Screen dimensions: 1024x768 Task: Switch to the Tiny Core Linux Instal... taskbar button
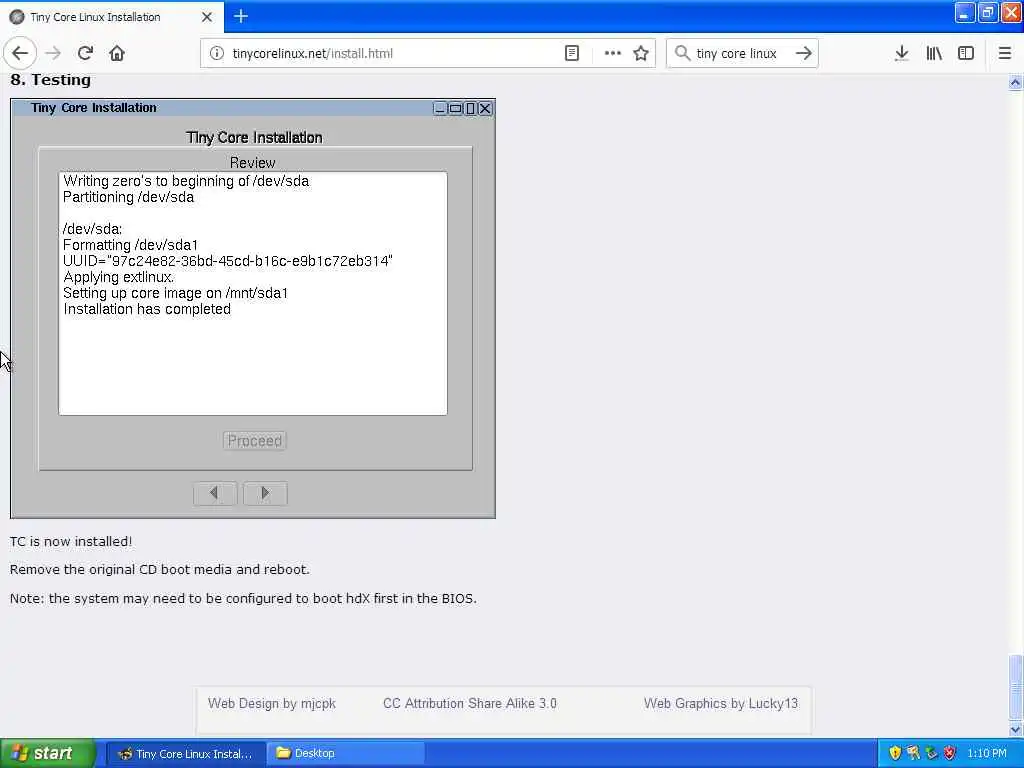[x=185, y=754]
